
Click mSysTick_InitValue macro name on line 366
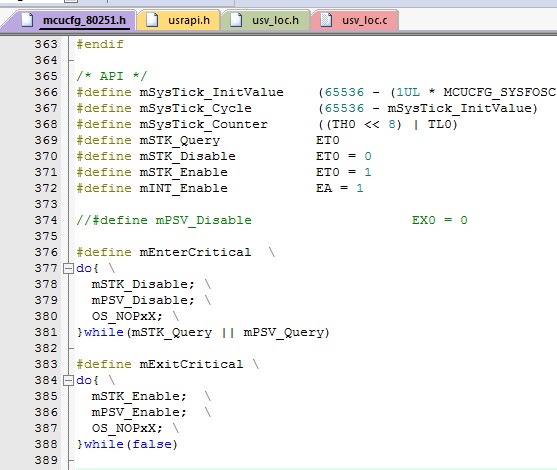(x=212, y=92)
